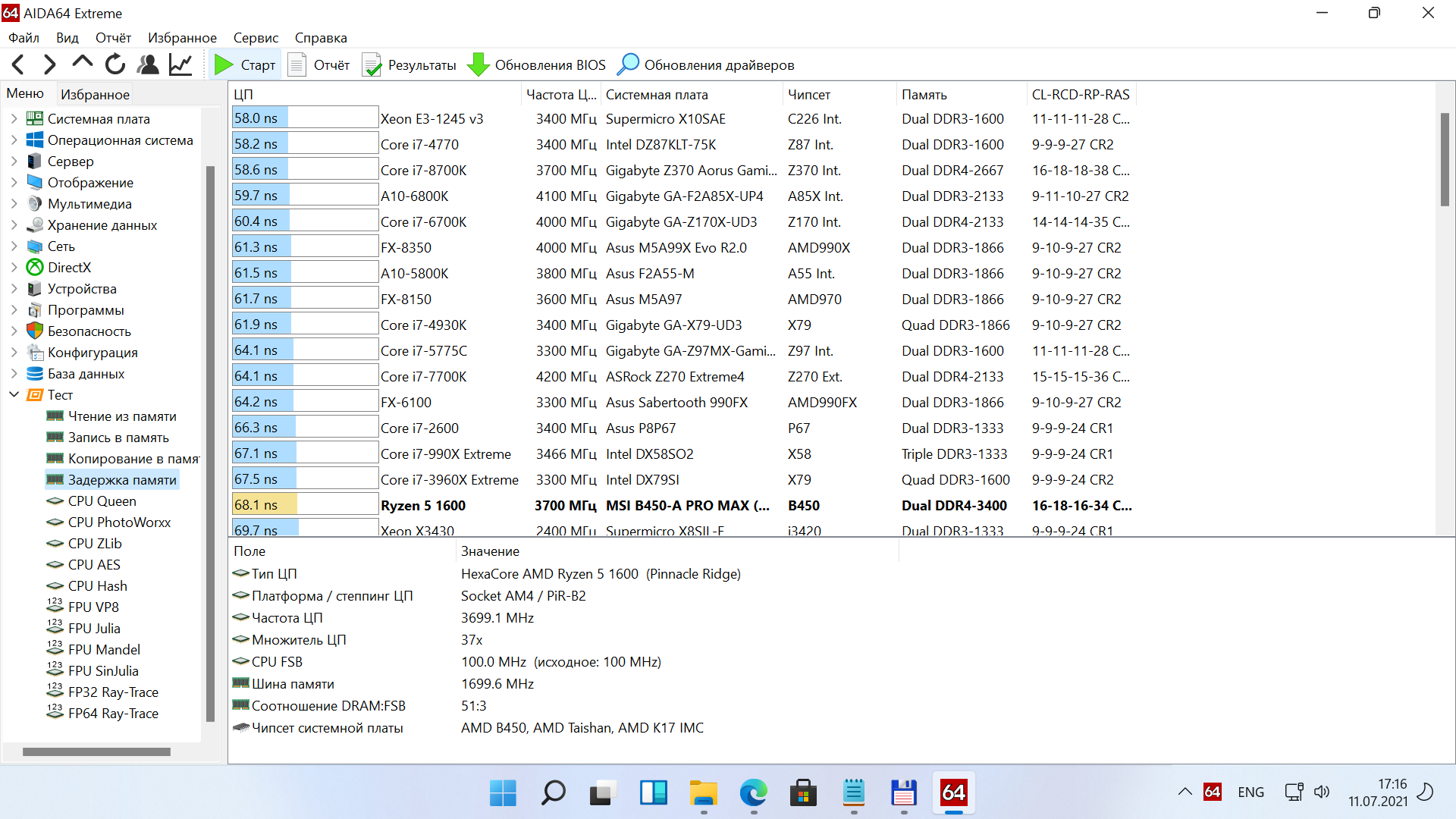This screenshot has width=1456, height=819.
Task: Select FPU Julia in the tree
Action: pos(94,629)
